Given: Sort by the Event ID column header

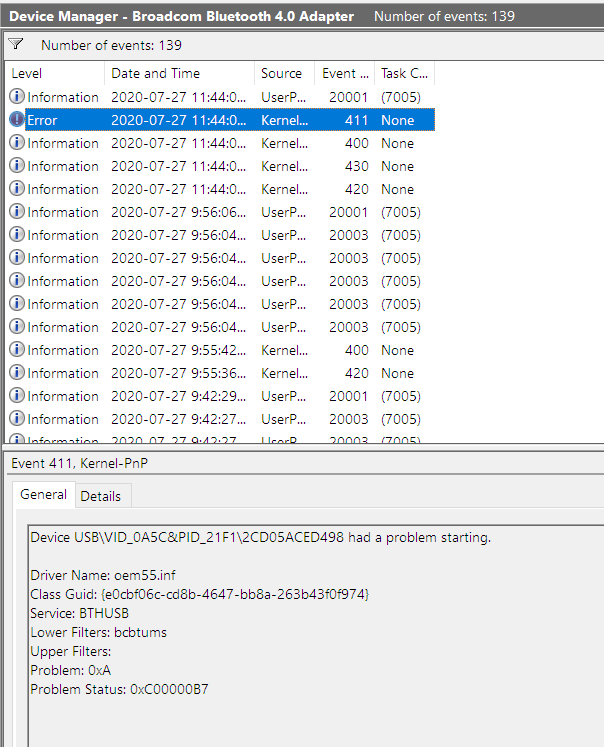Looking at the screenshot, I should 344,73.
